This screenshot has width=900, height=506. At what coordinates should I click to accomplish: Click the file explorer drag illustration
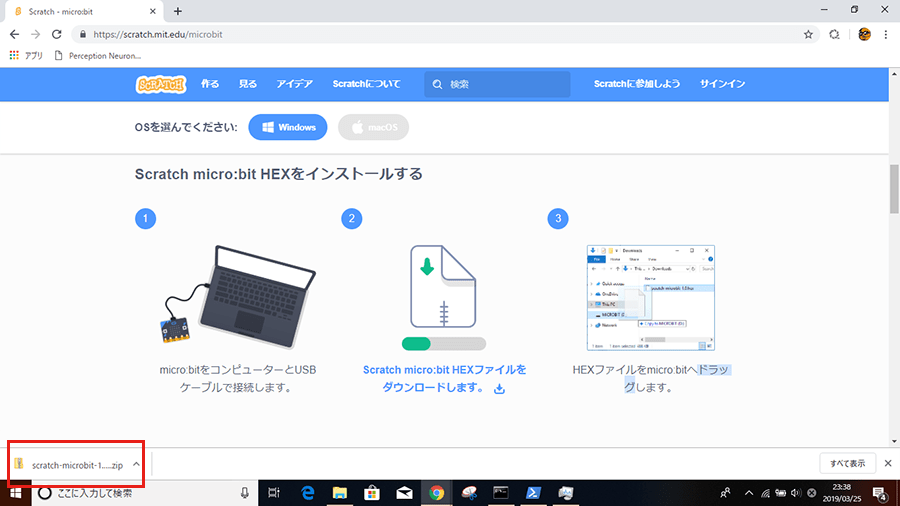pos(650,298)
